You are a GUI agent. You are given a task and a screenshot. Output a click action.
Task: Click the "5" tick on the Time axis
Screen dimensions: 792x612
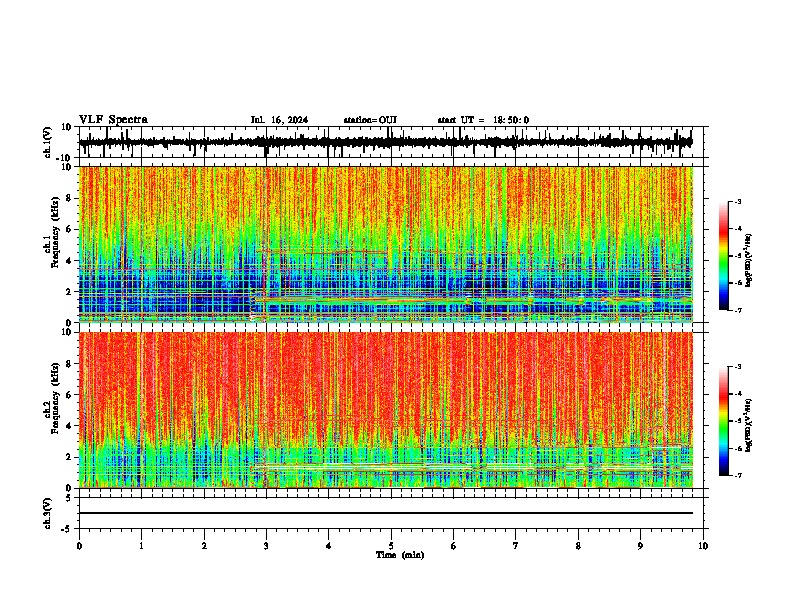(391, 546)
